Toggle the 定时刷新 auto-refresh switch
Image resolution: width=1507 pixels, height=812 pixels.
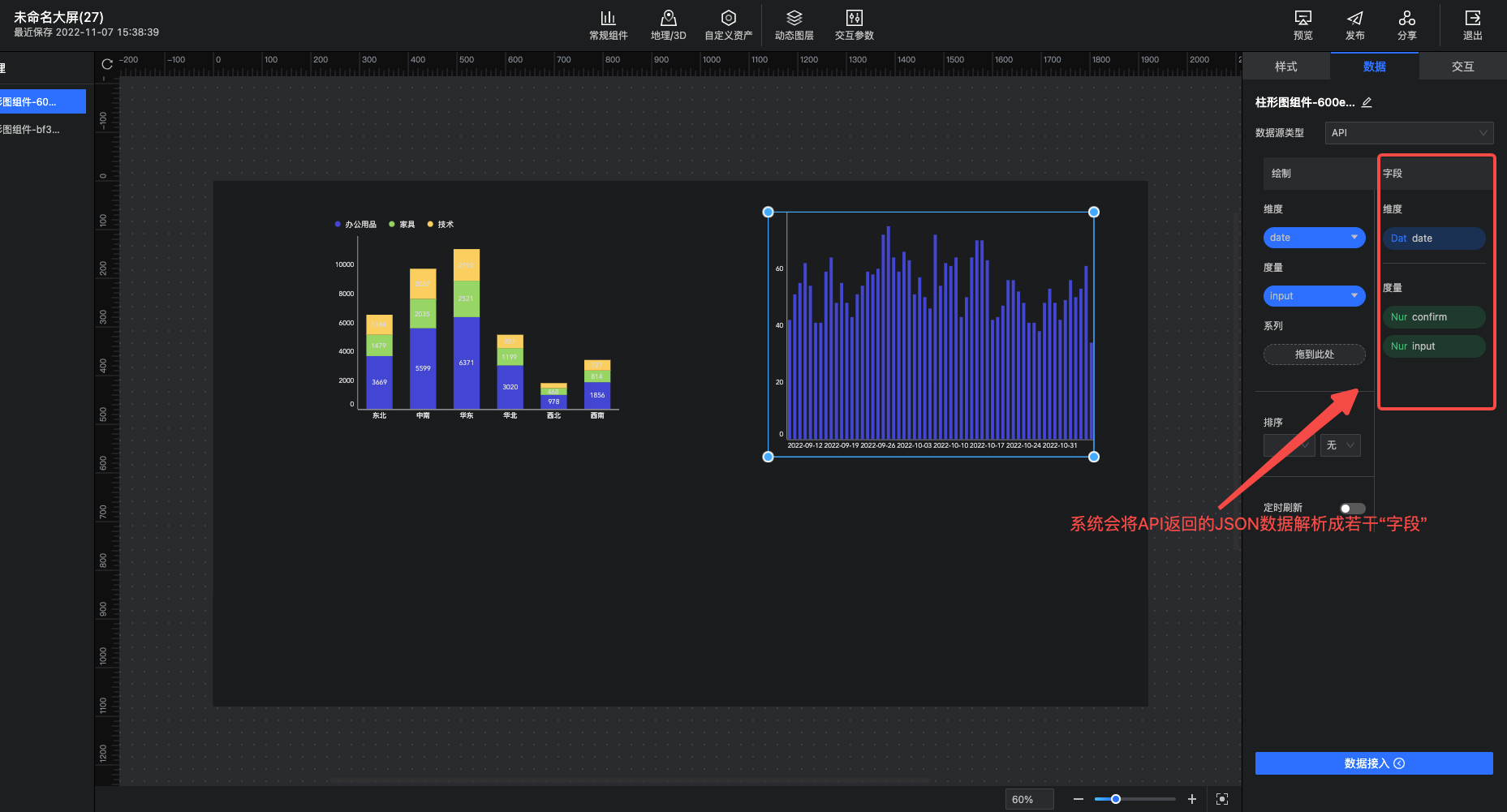pos(1351,509)
